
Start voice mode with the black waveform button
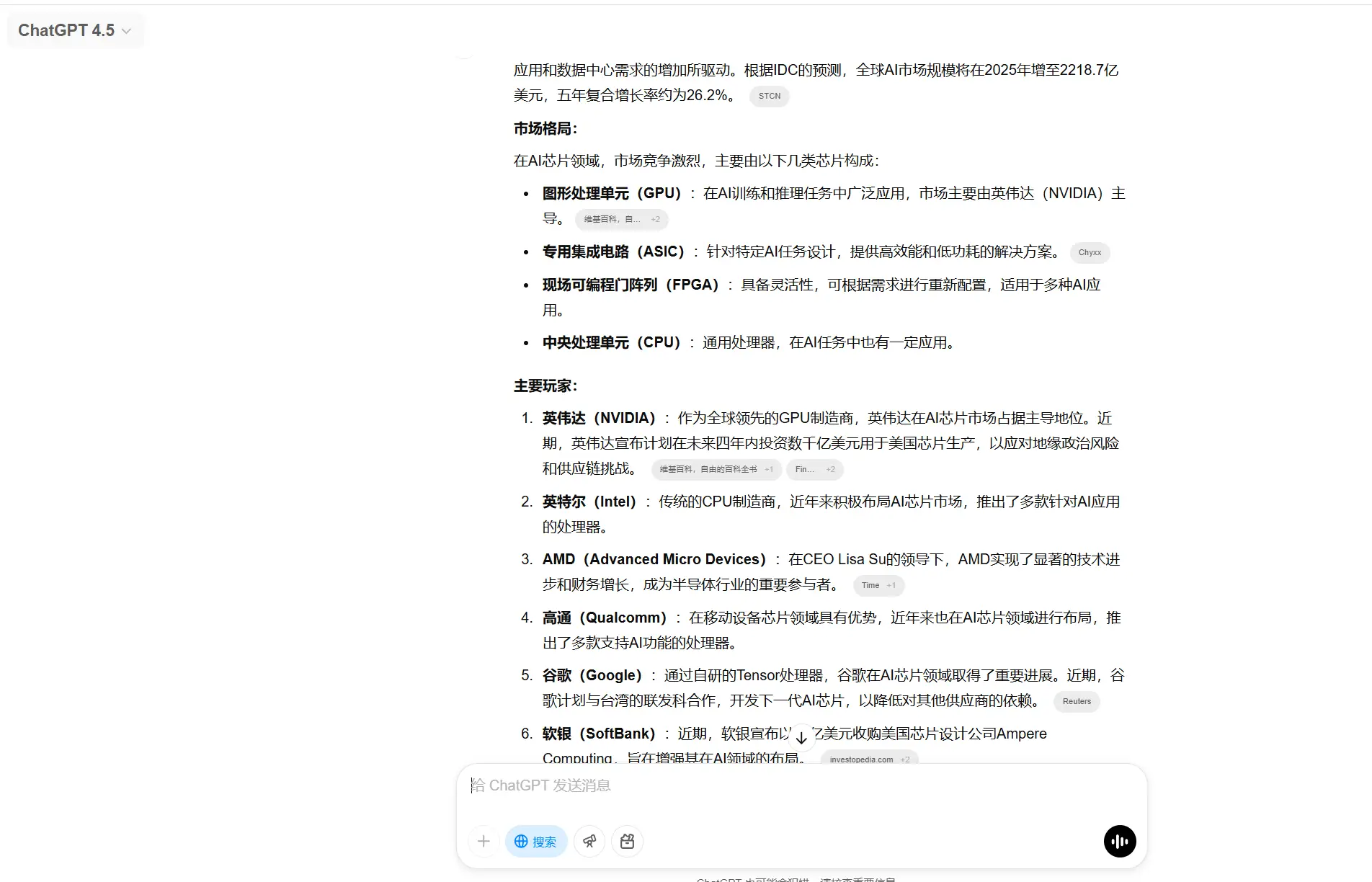pyautogui.click(x=1120, y=841)
